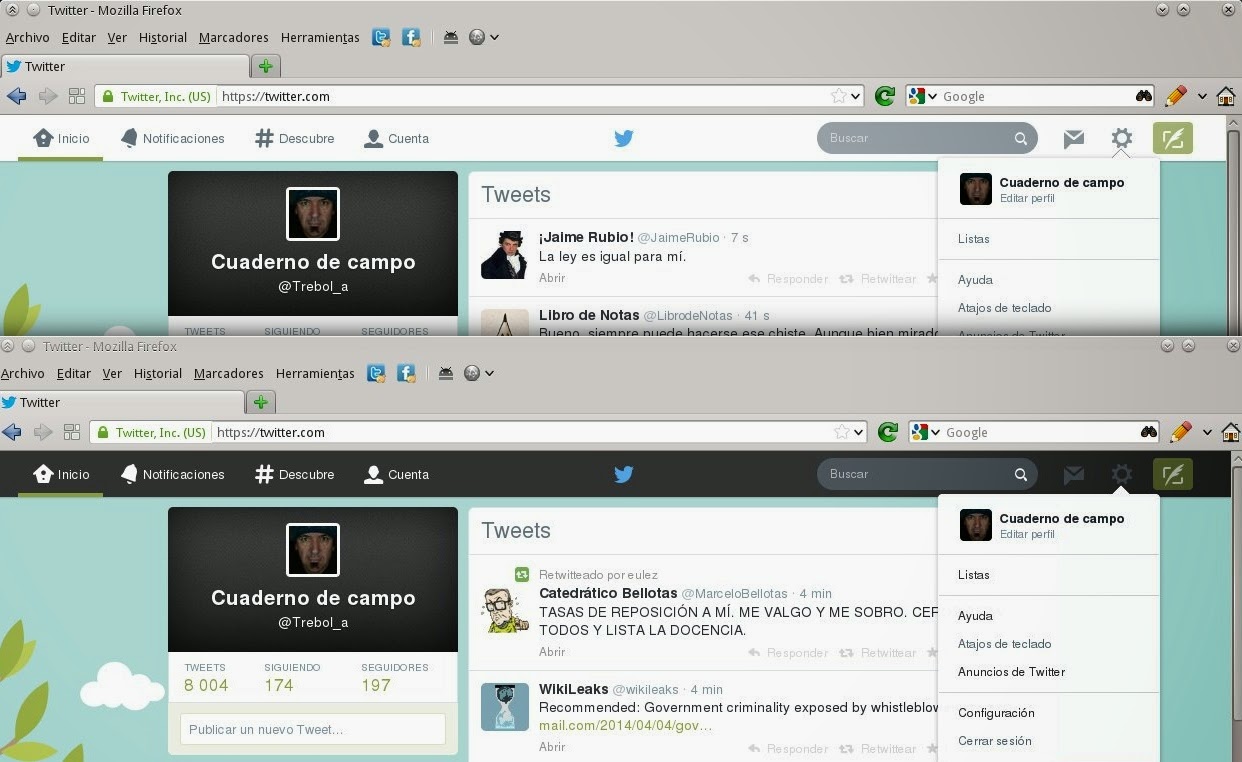The height and width of the screenshot is (762, 1242).
Task: Open Ver menu in top window
Action: [117, 37]
